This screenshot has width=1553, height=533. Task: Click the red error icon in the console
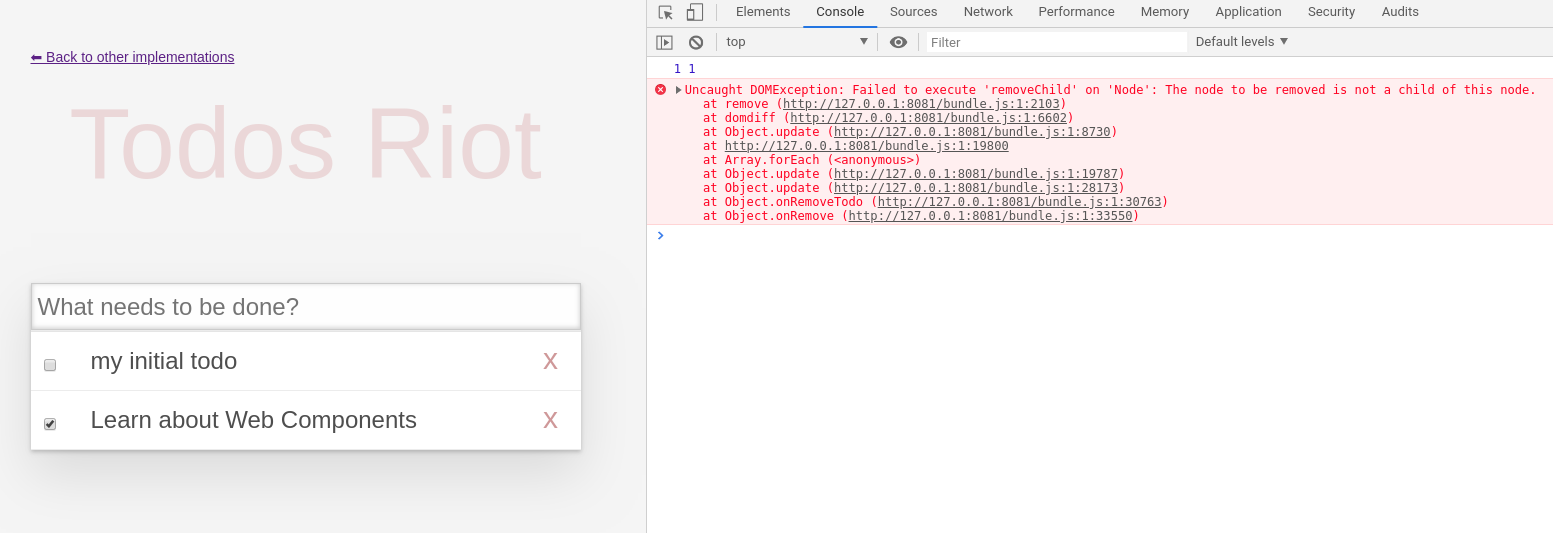(x=660, y=90)
